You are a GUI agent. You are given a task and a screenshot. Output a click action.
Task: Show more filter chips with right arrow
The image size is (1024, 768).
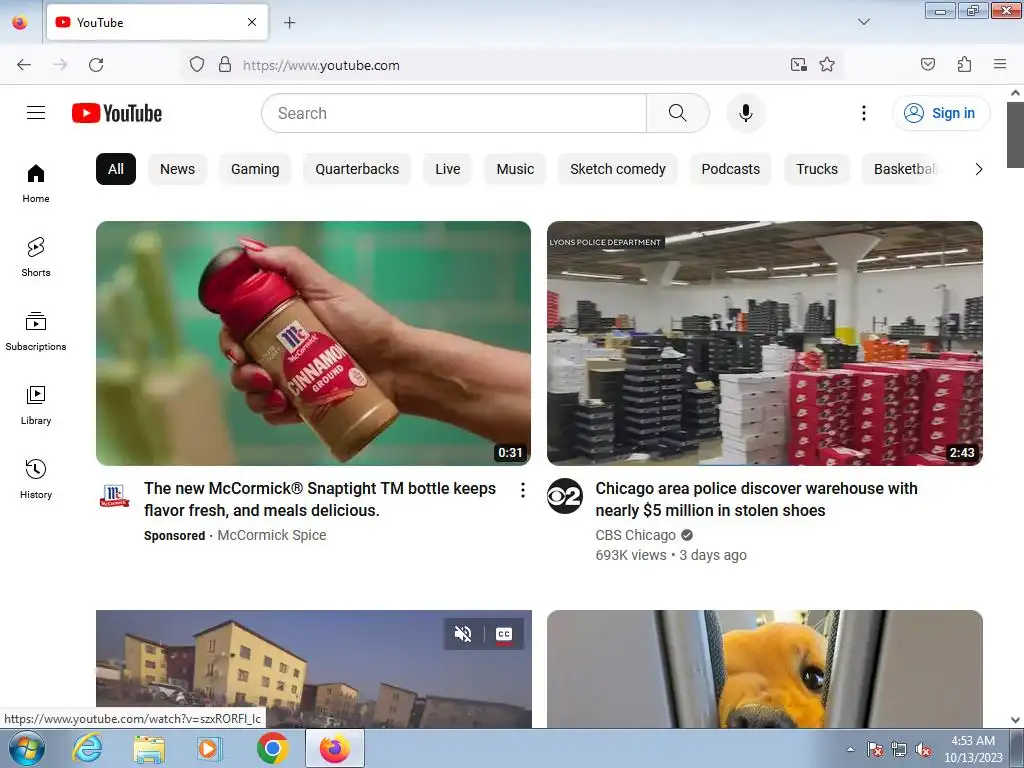pos(978,169)
